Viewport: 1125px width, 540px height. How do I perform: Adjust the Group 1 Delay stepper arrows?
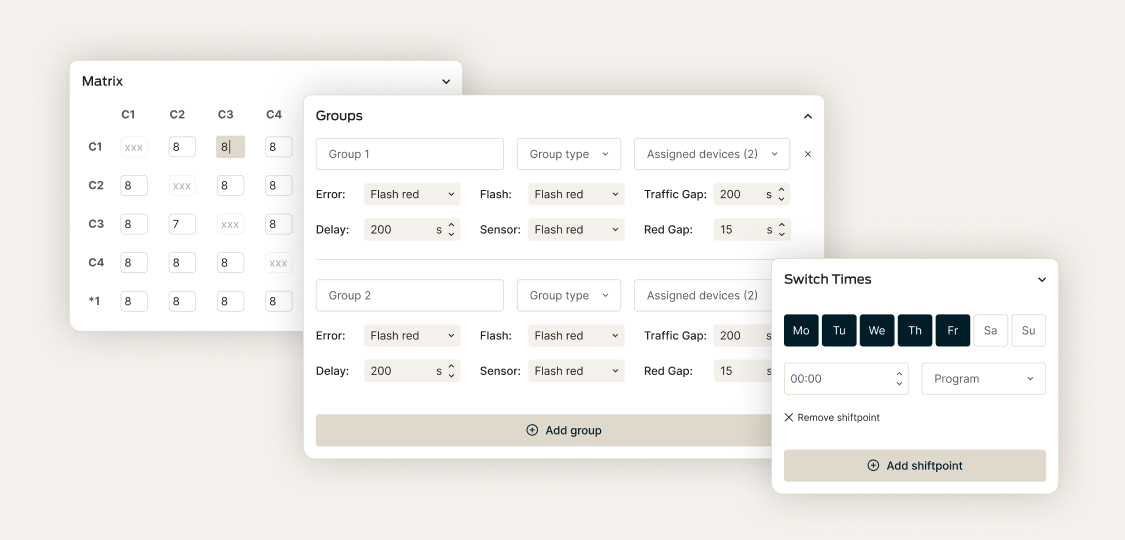pos(451,230)
